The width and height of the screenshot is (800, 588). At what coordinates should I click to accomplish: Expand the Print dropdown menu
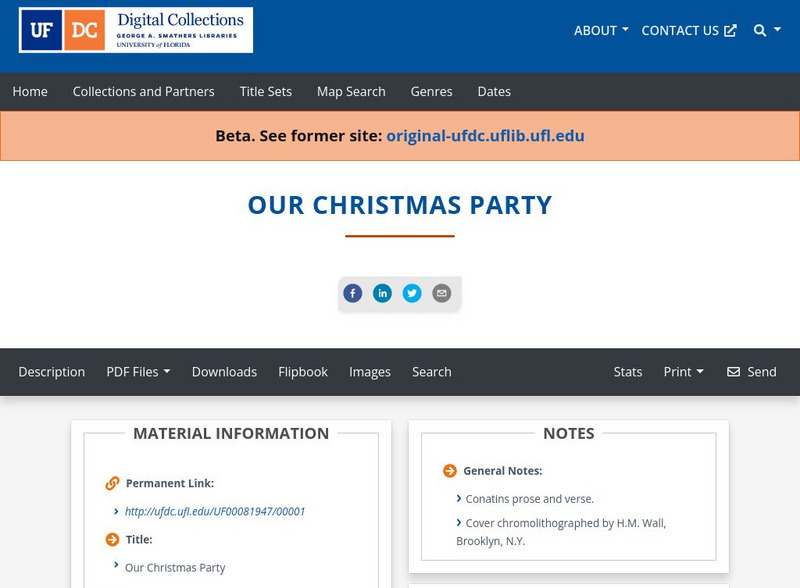point(684,372)
